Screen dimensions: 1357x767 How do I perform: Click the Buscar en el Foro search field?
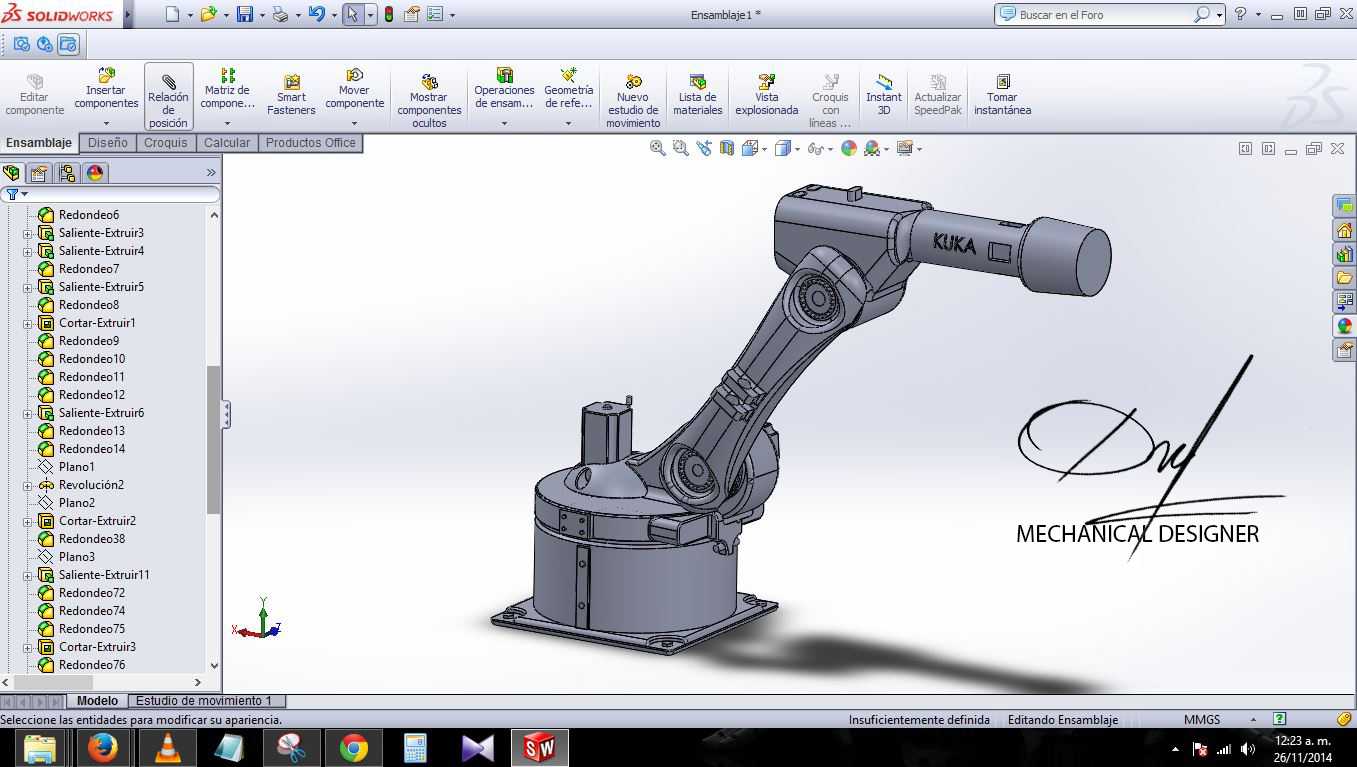coord(1105,15)
